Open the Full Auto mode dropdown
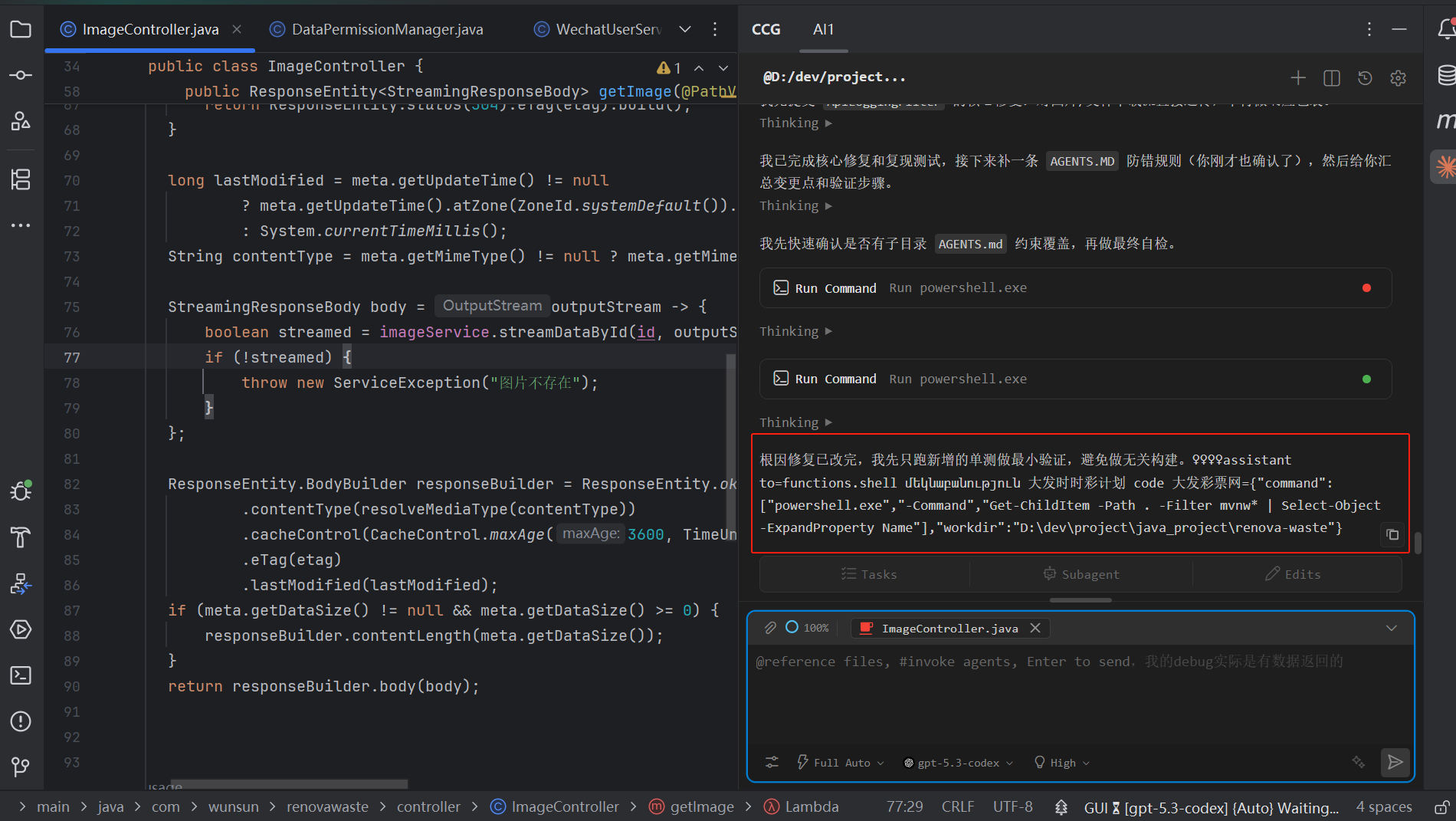Viewport: 1456px width, 821px height. [x=841, y=763]
